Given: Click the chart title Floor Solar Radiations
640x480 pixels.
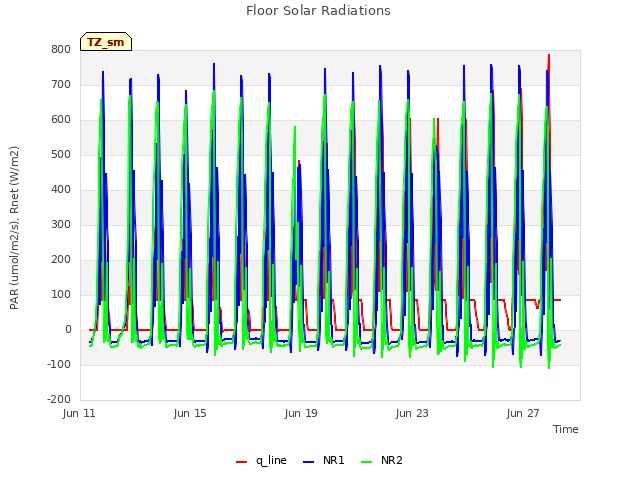Looking at the screenshot, I should point(318,11).
